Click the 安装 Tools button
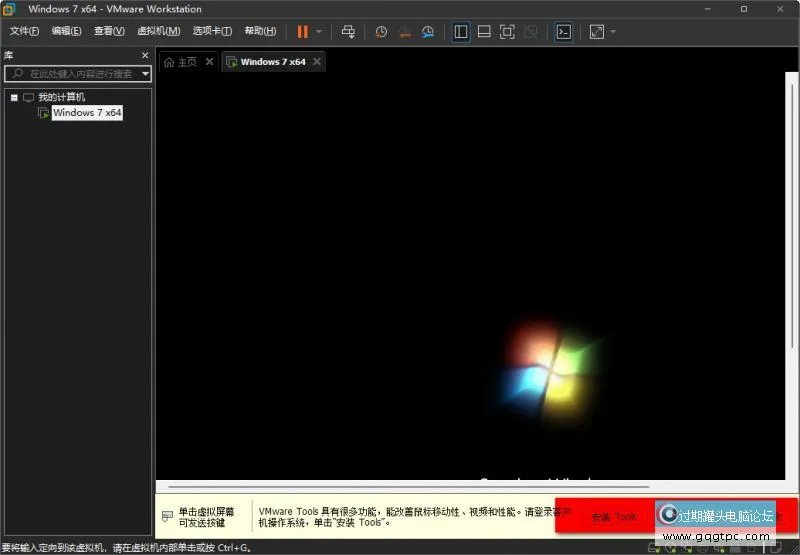The height and width of the screenshot is (555, 800). click(x=614, y=517)
